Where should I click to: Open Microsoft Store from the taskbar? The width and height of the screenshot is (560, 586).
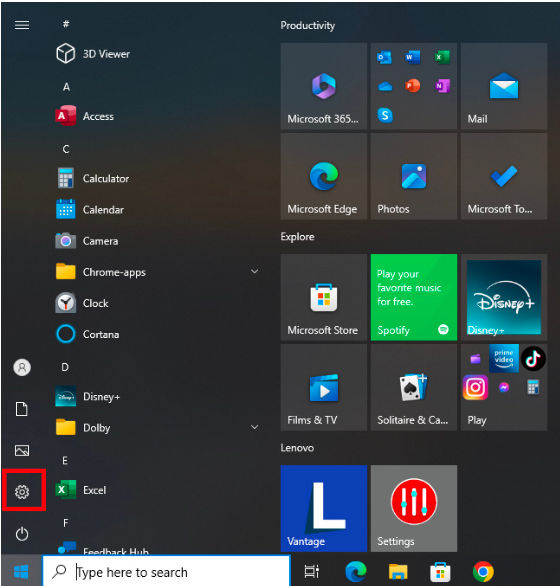(440, 572)
